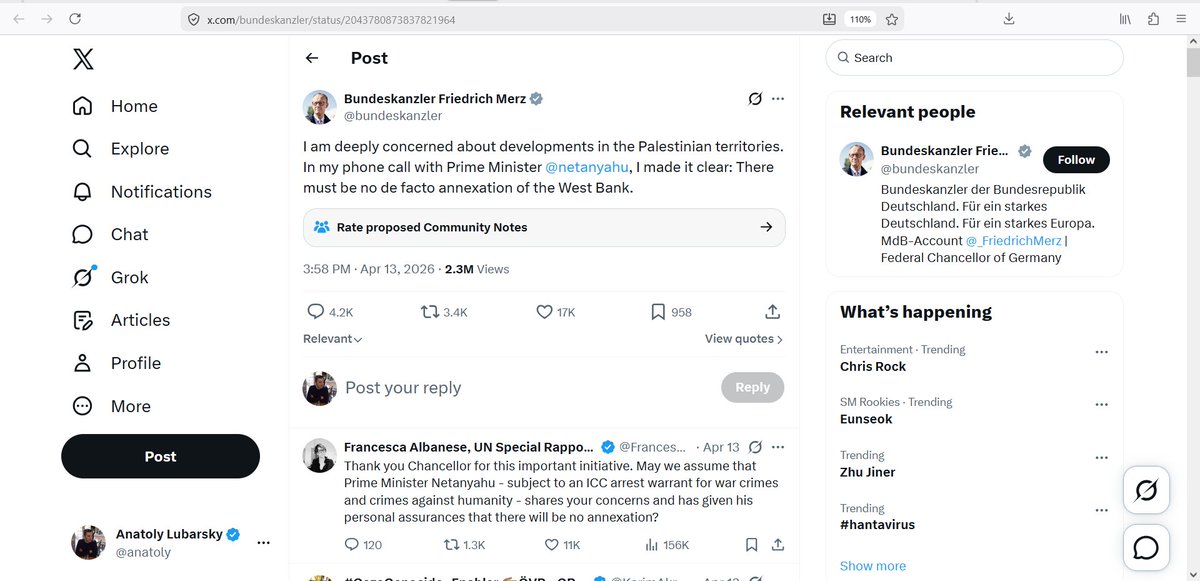Open options for #hantavirus trend
1200x581 pixels.
coord(1101,510)
